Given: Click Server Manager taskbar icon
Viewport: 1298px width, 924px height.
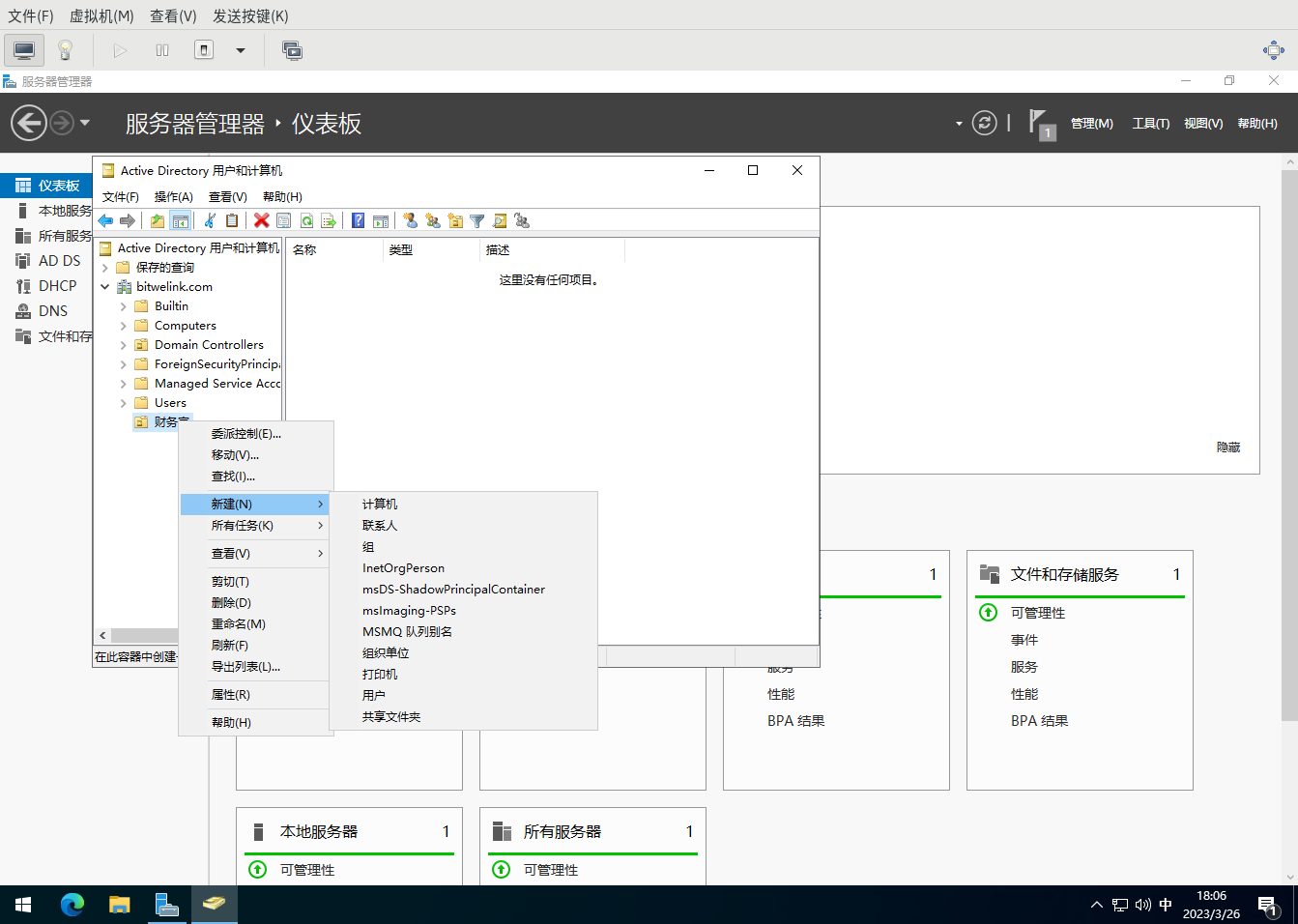Looking at the screenshot, I should [x=167, y=905].
